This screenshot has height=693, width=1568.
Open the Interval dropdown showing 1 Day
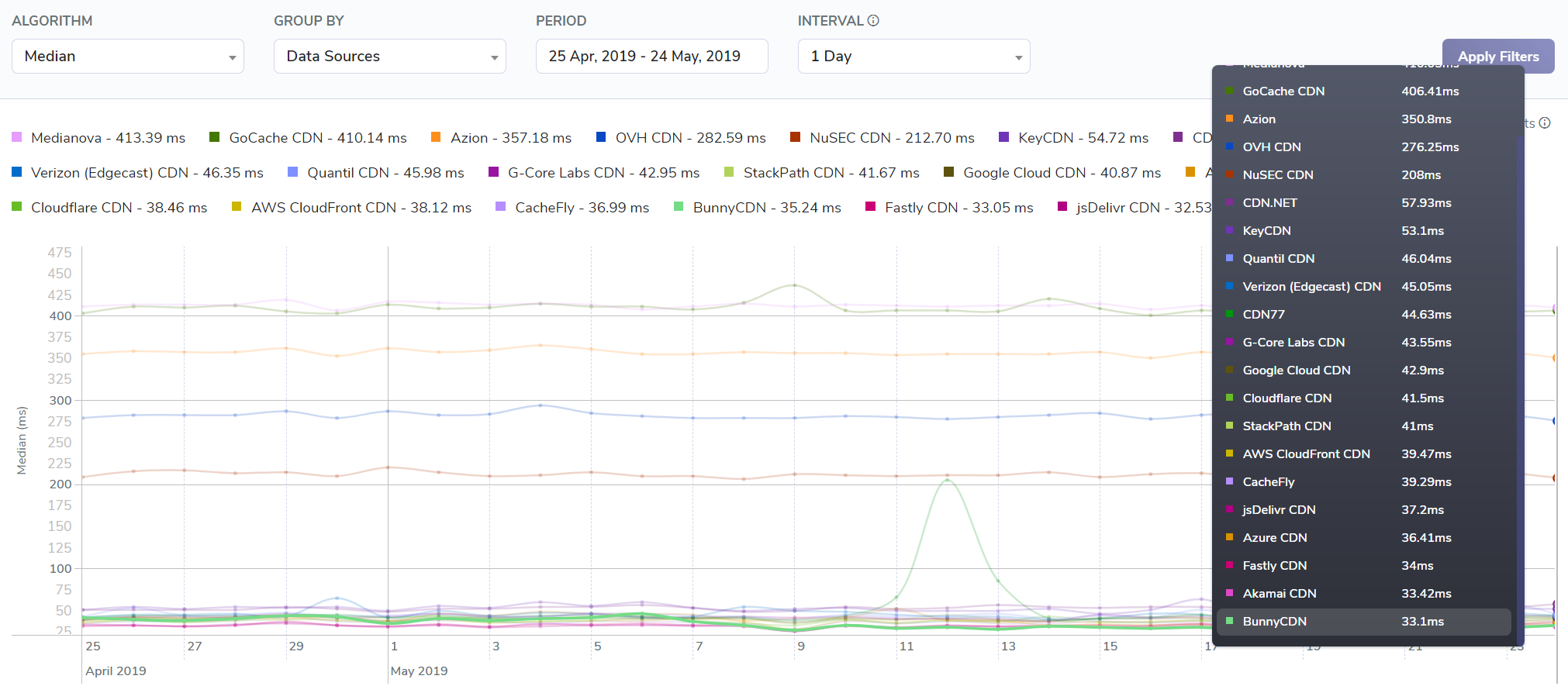pos(914,57)
